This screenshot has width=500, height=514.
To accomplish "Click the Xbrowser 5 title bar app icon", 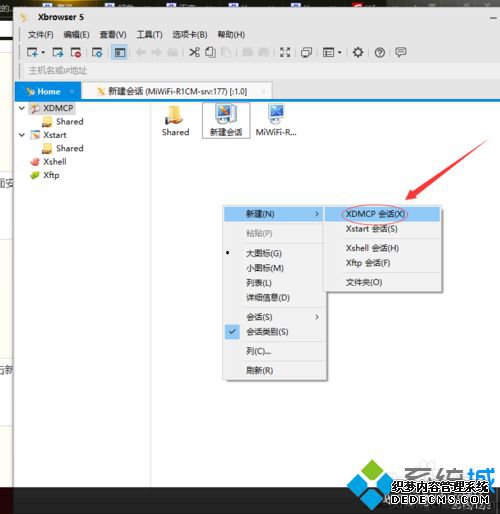I will coord(24,17).
